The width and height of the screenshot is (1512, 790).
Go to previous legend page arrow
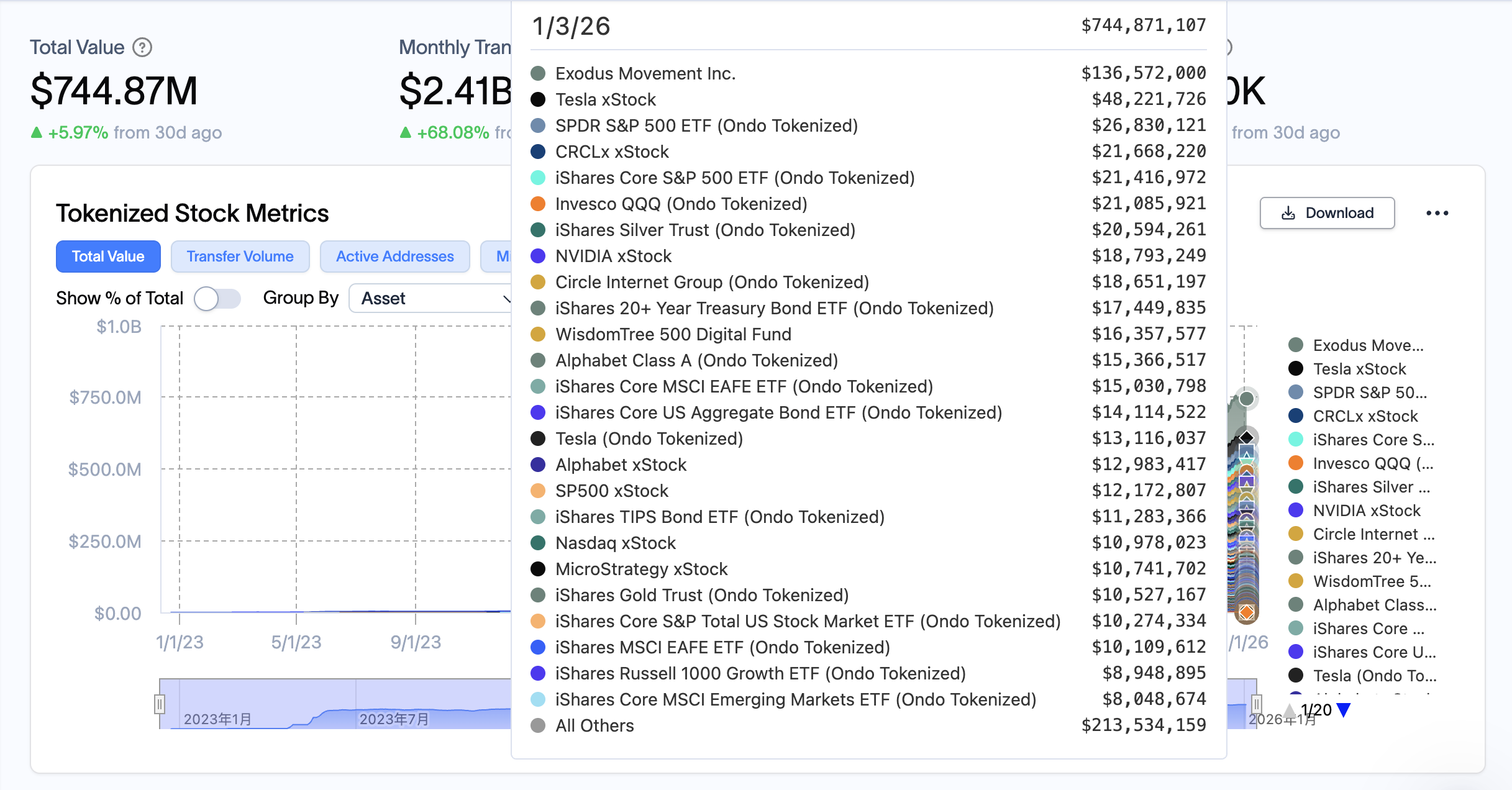(x=1290, y=710)
